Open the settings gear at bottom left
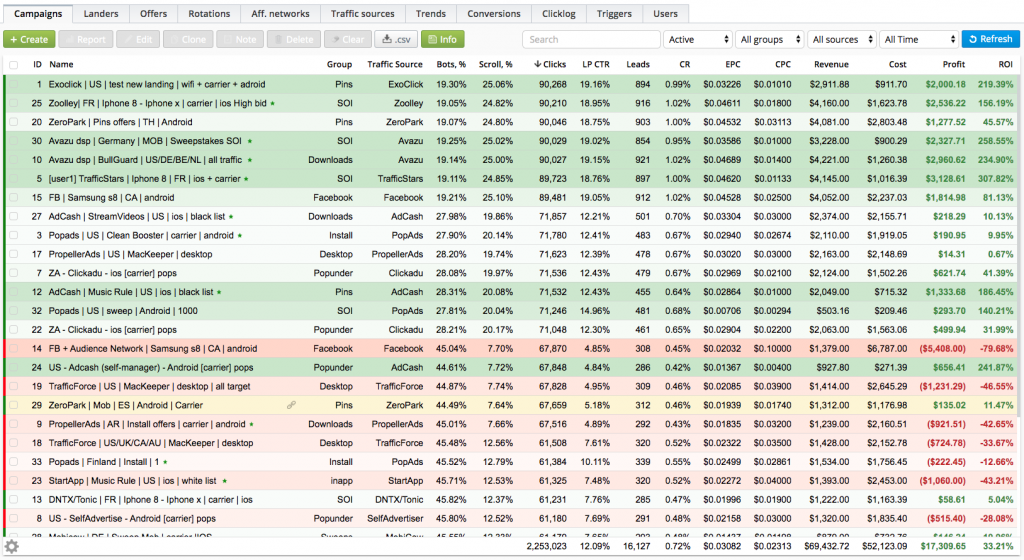The height and width of the screenshot is (560, 1024). click(12, 547)
